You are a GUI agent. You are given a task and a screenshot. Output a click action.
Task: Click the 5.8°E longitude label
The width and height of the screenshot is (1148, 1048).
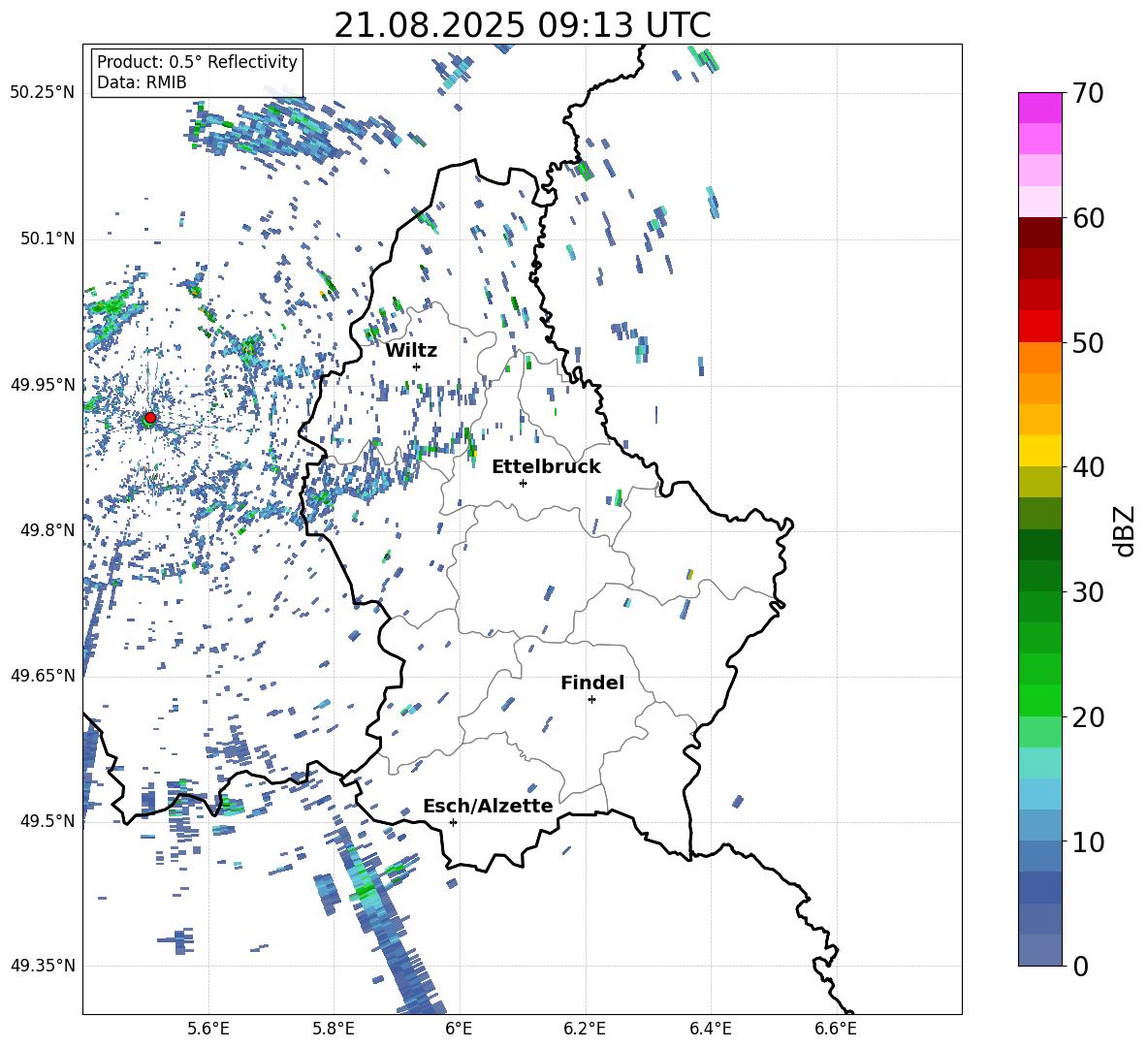click(334, 1029)
